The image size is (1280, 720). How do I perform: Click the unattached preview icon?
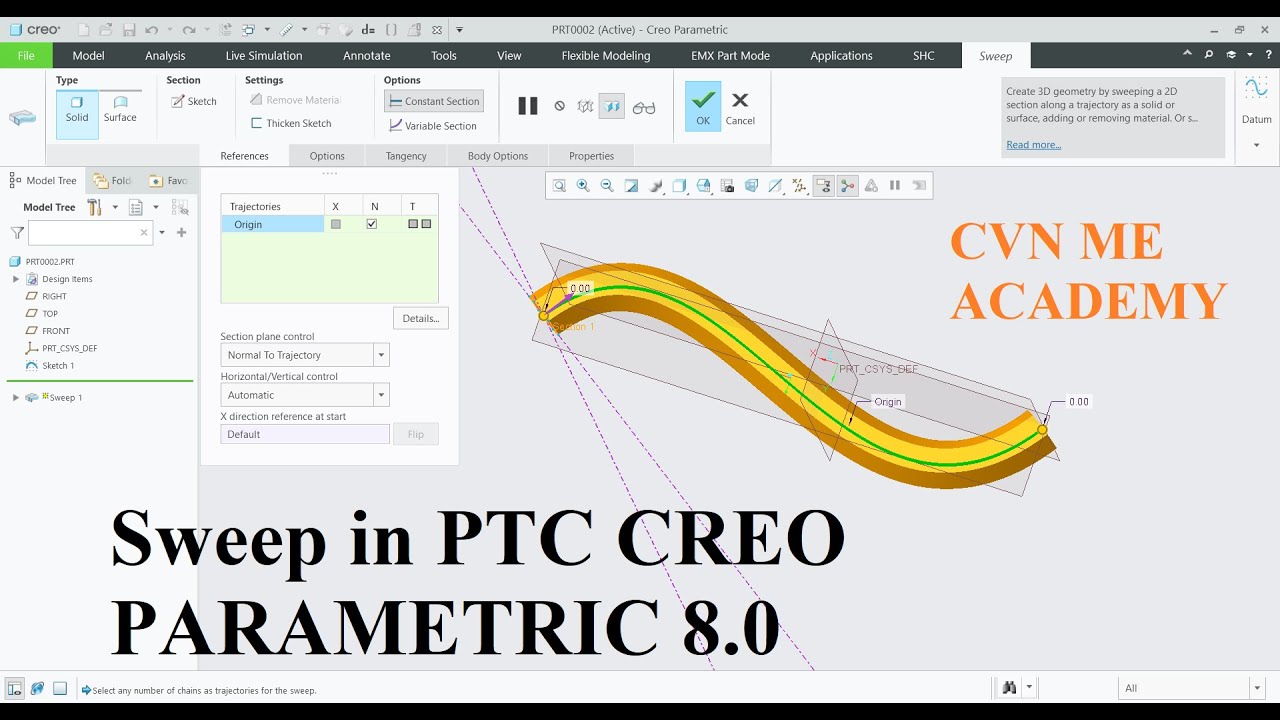[x=585, y=106]
